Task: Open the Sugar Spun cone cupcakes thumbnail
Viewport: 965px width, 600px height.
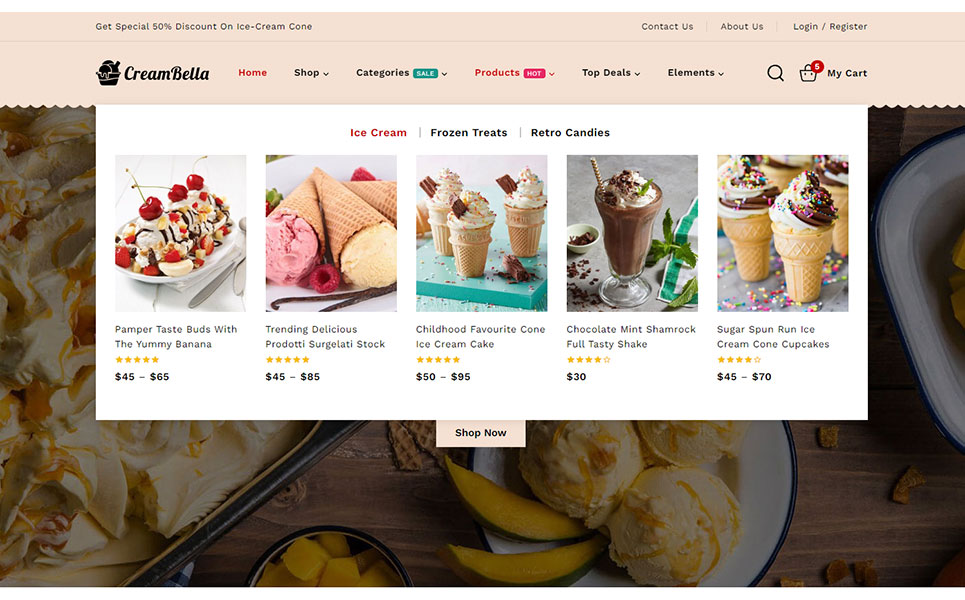Action: (782, 233)
